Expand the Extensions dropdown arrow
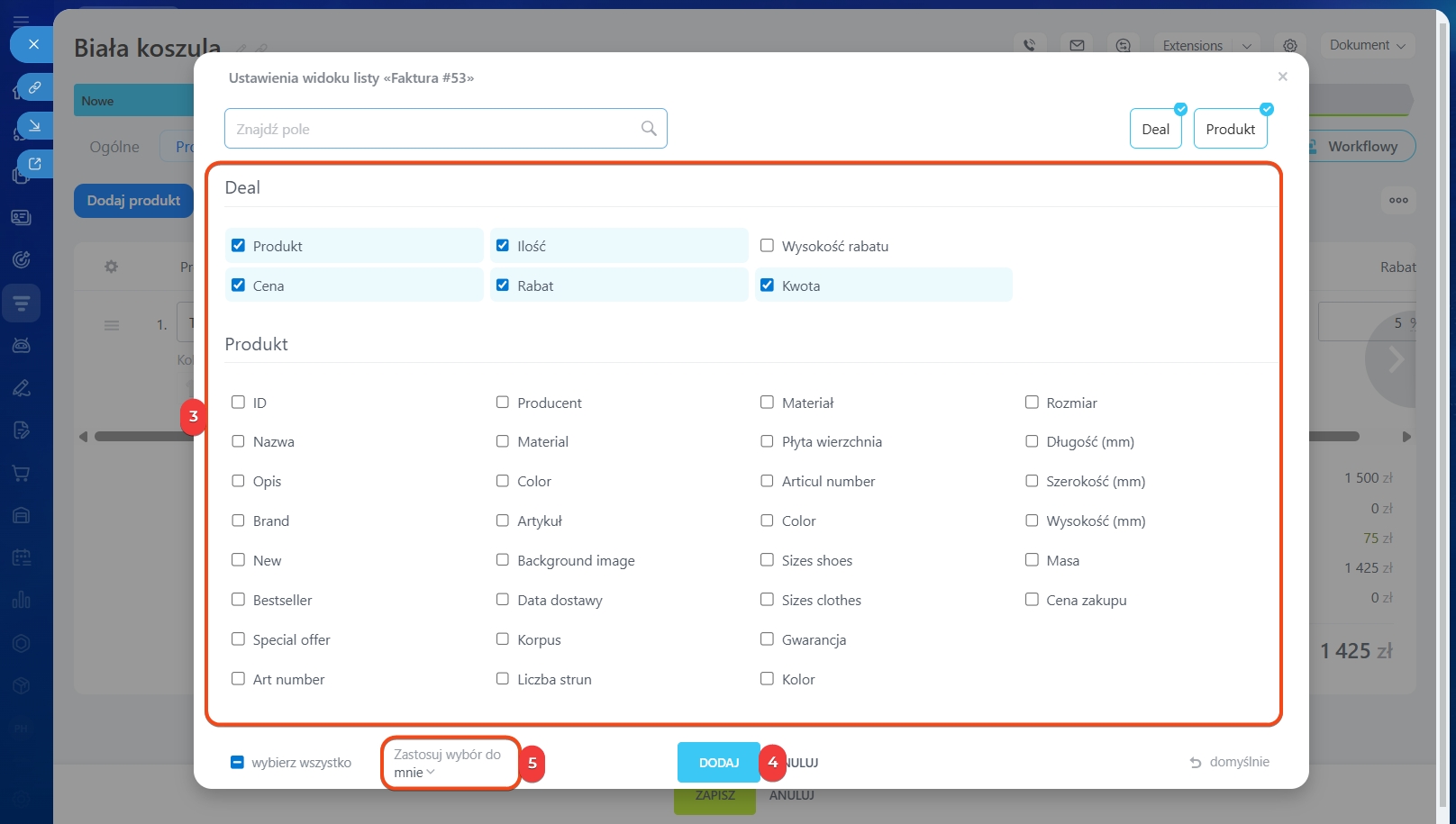Viewport: 1456px width, 824px height. tap(1247, 46)
